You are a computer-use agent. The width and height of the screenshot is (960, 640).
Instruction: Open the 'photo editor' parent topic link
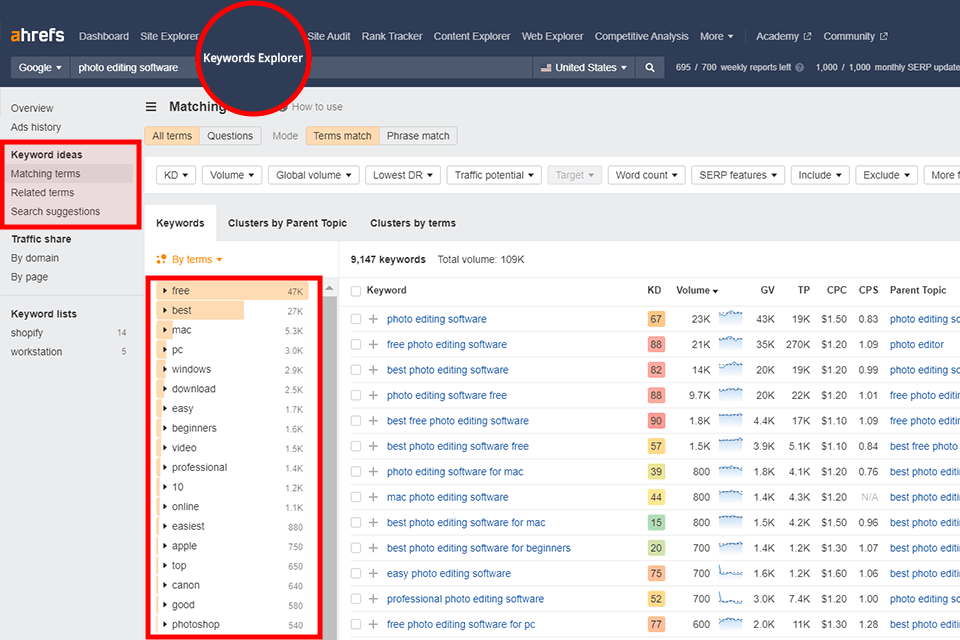tap(917, 345)
